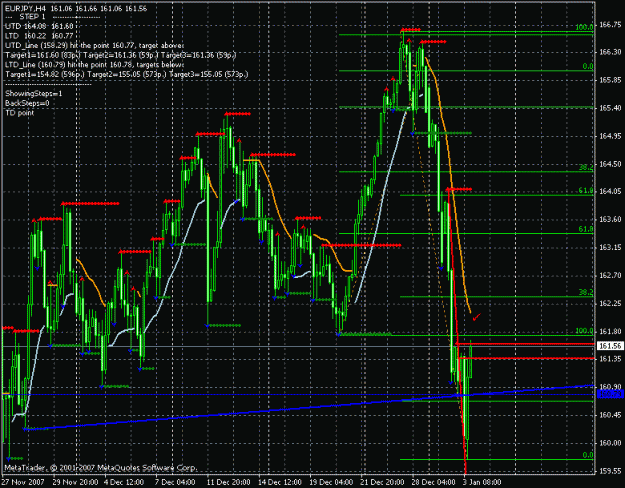Click the 159.55 price axis label
625x488 pixels.
(x=610, y=471)
